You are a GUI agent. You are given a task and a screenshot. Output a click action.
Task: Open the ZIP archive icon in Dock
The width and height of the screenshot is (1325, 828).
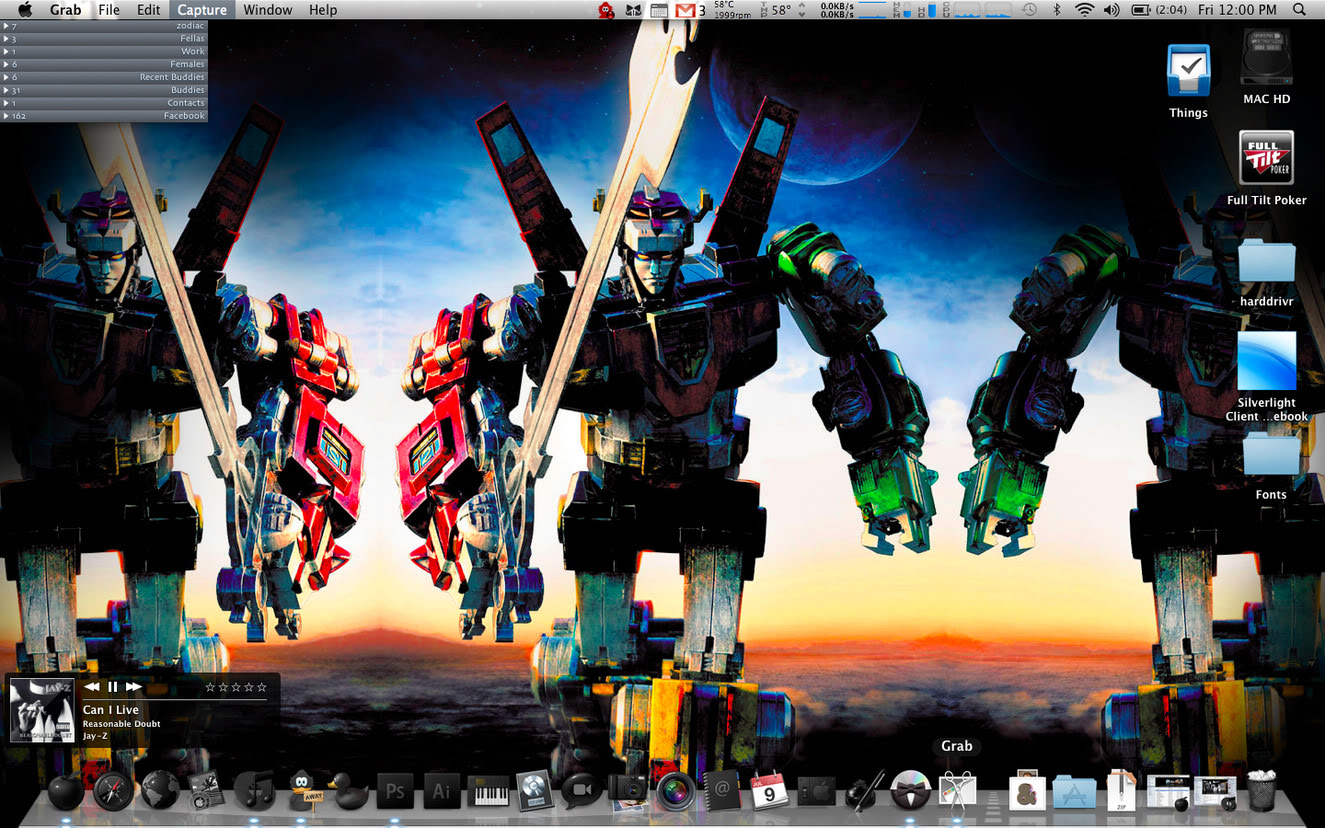coord(1120,790)
